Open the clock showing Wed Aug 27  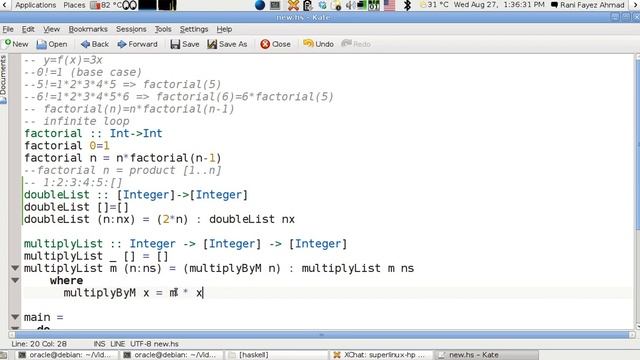(x=499, y=5)
